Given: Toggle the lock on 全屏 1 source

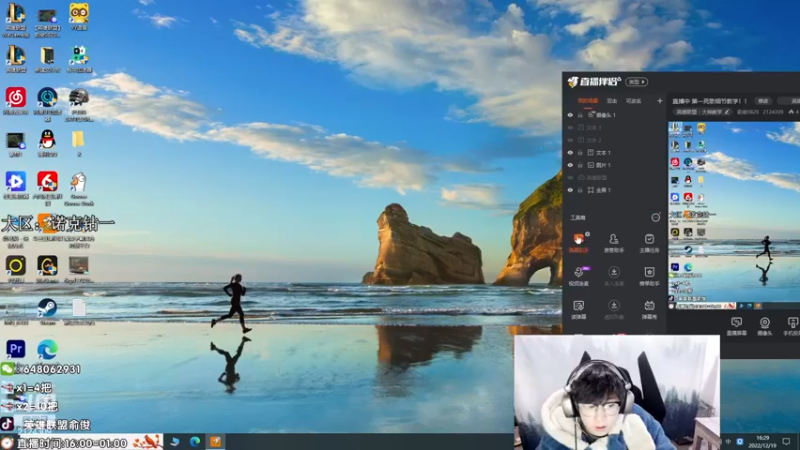Looking at the screenshot, I should pyautogui.click(x=580, y=190).
